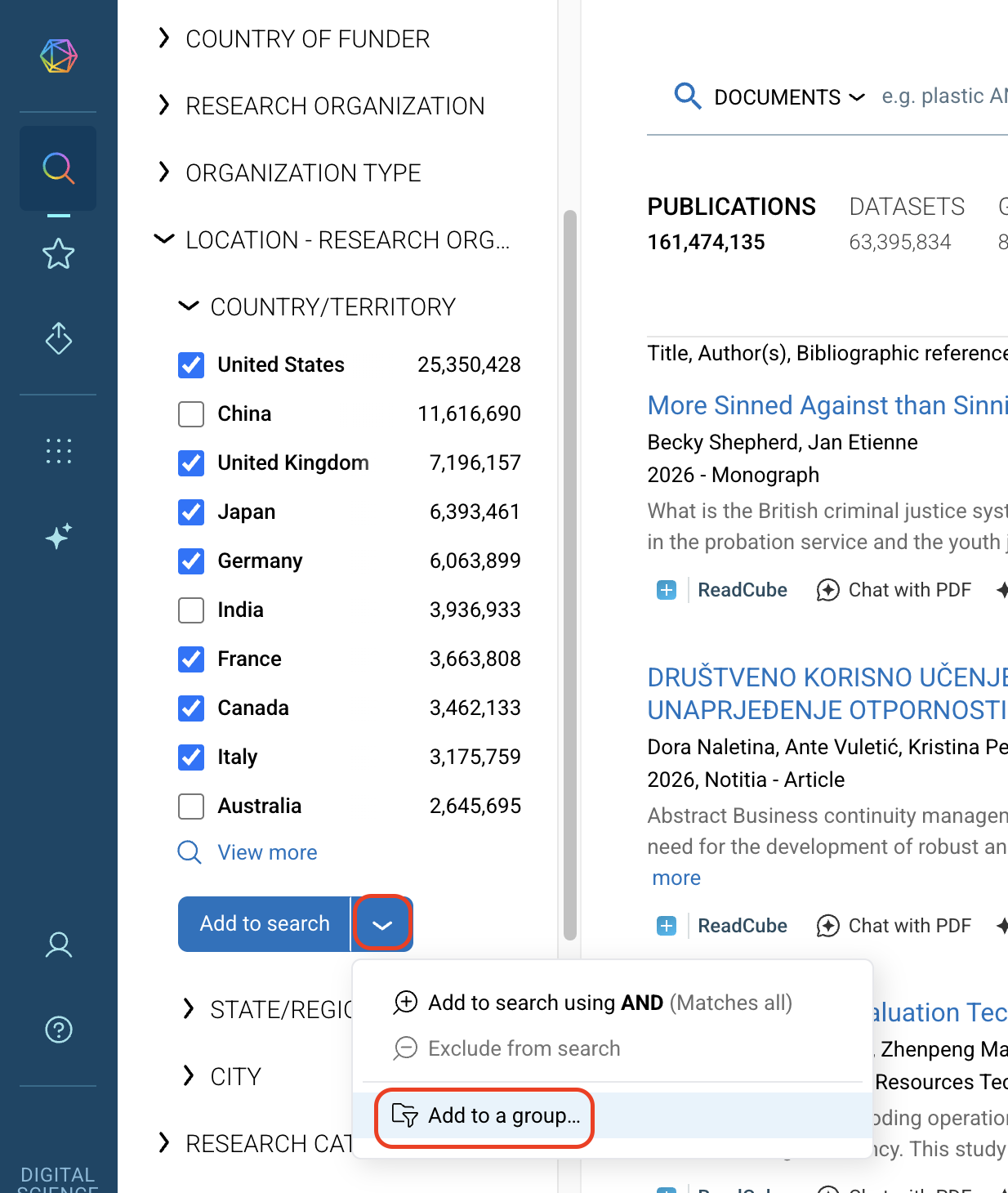The height and width of the screenshot is (1193, 1008).
Task: Enable the Australia checkbox
Action: [191, 807]
